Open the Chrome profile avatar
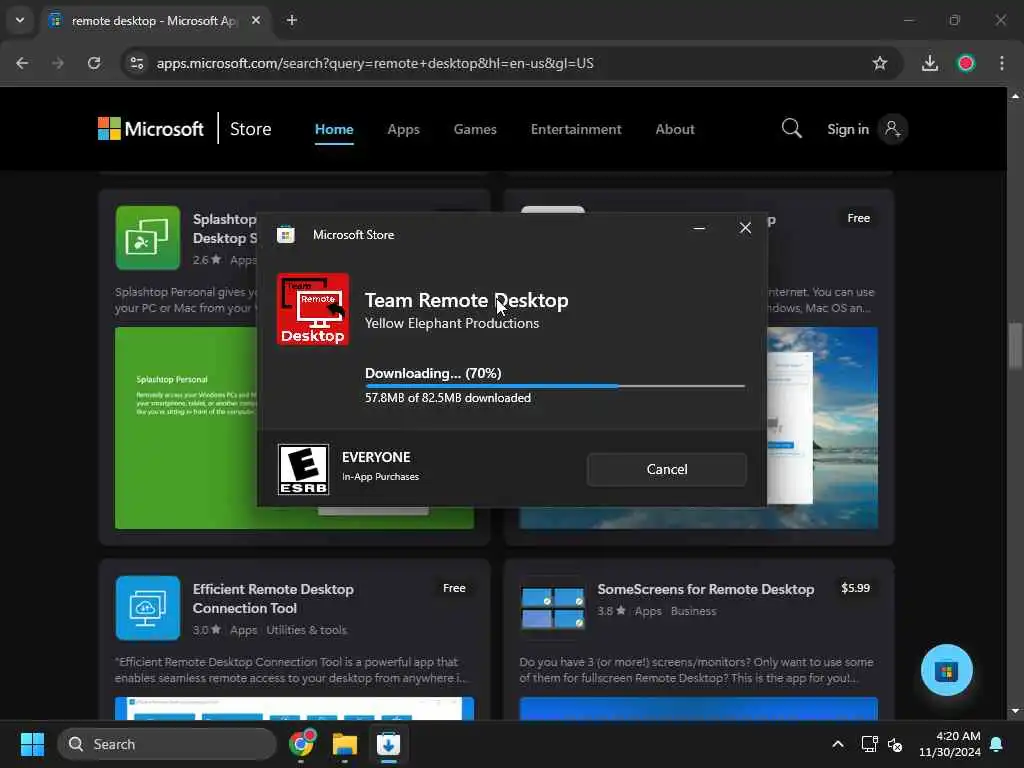 966,63
